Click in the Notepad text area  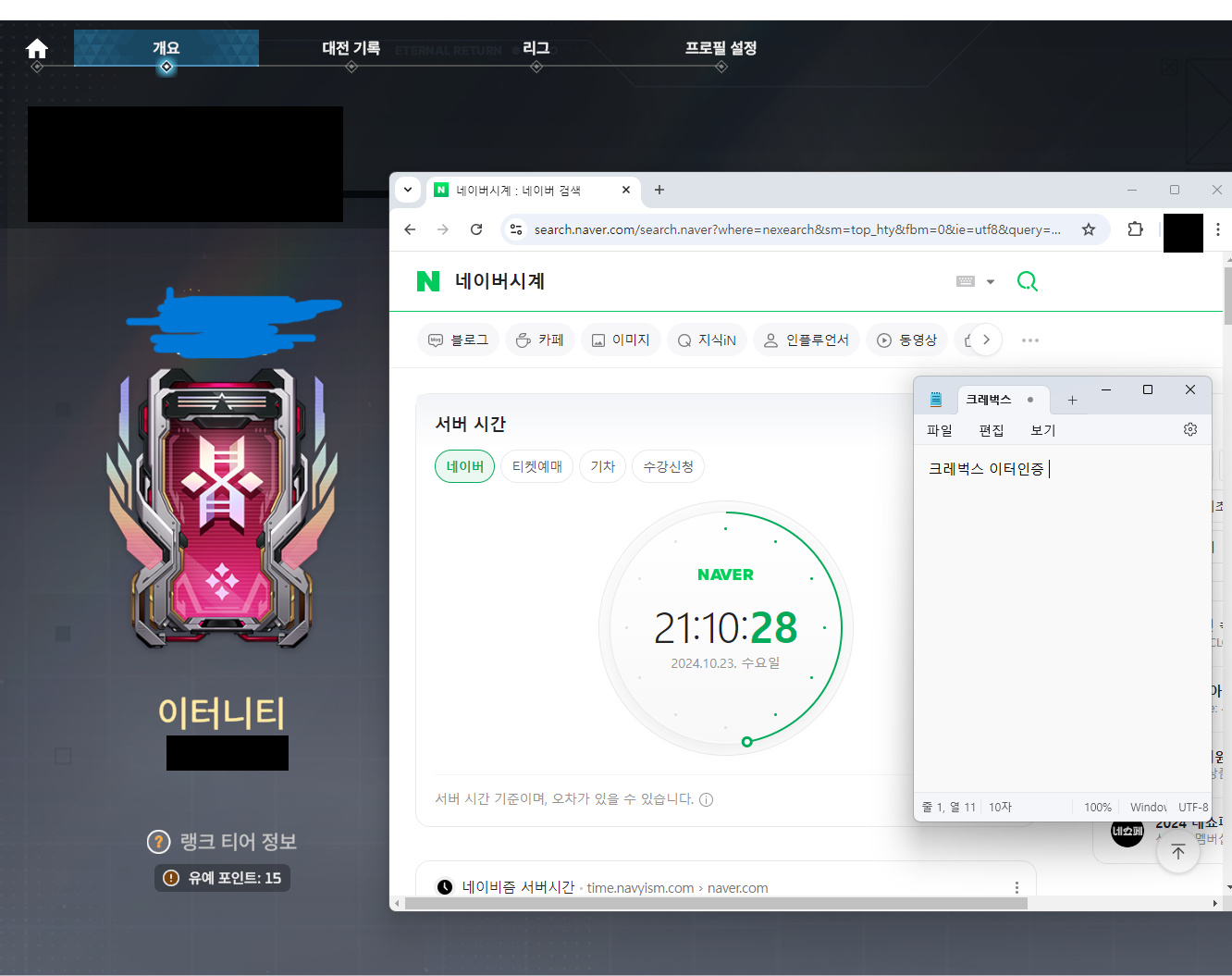click(x=1063, y=620)
